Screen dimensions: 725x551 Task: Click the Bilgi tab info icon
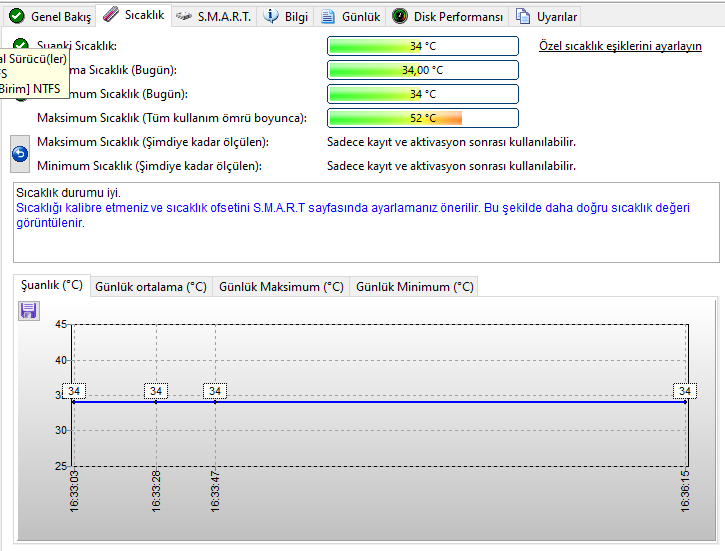point(271,16)
